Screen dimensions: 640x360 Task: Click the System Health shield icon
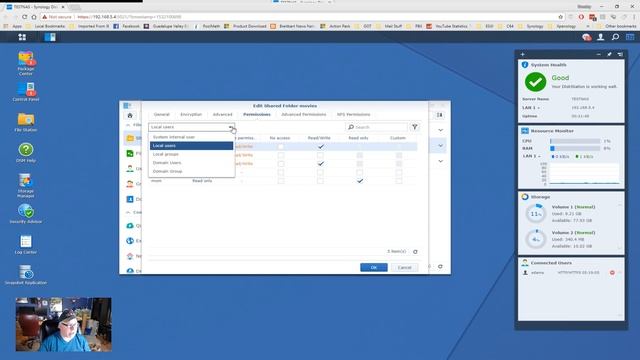[x=525, y=64]
